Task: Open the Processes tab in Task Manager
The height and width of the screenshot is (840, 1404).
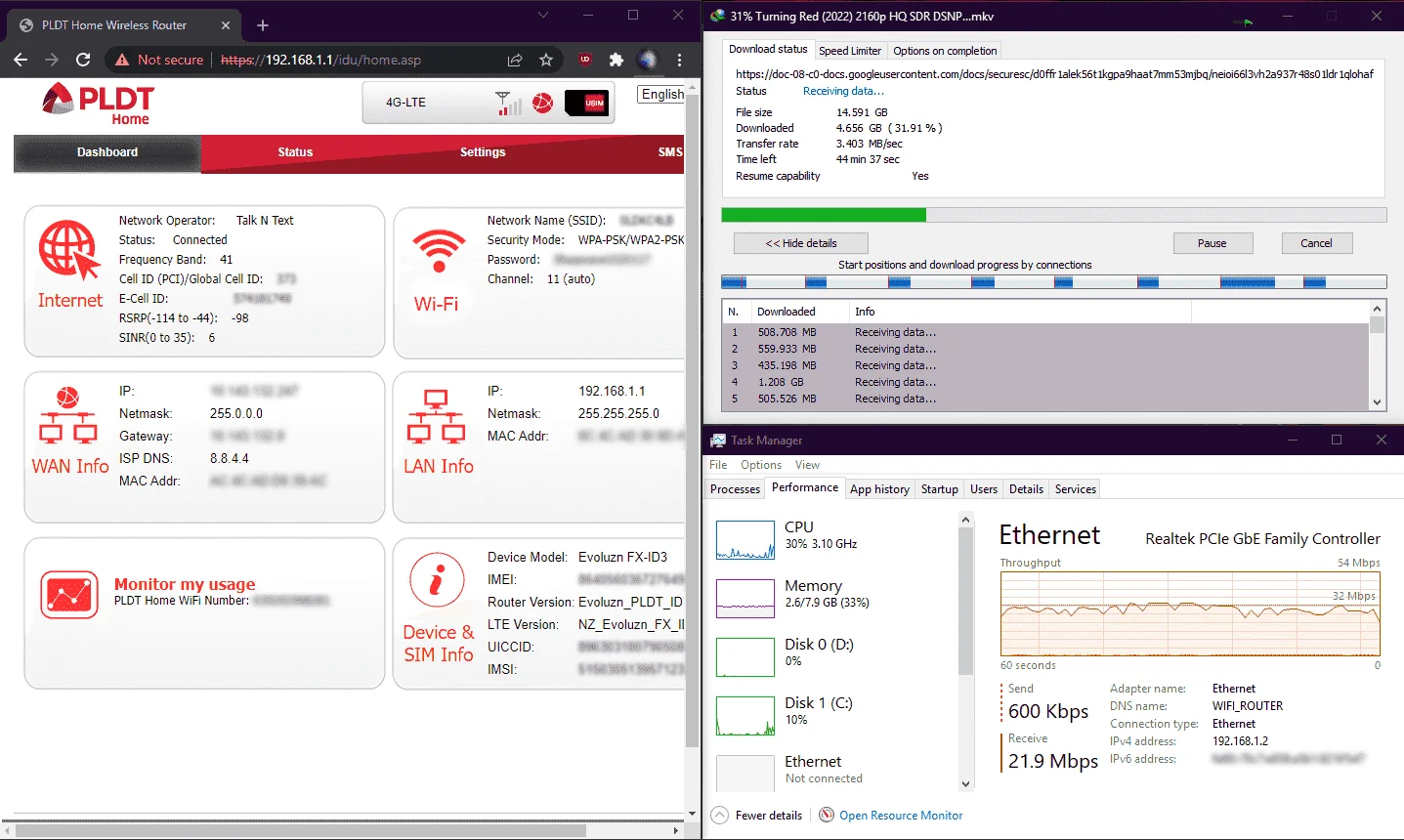Action: pyautogui.click(x=736, y=489)
